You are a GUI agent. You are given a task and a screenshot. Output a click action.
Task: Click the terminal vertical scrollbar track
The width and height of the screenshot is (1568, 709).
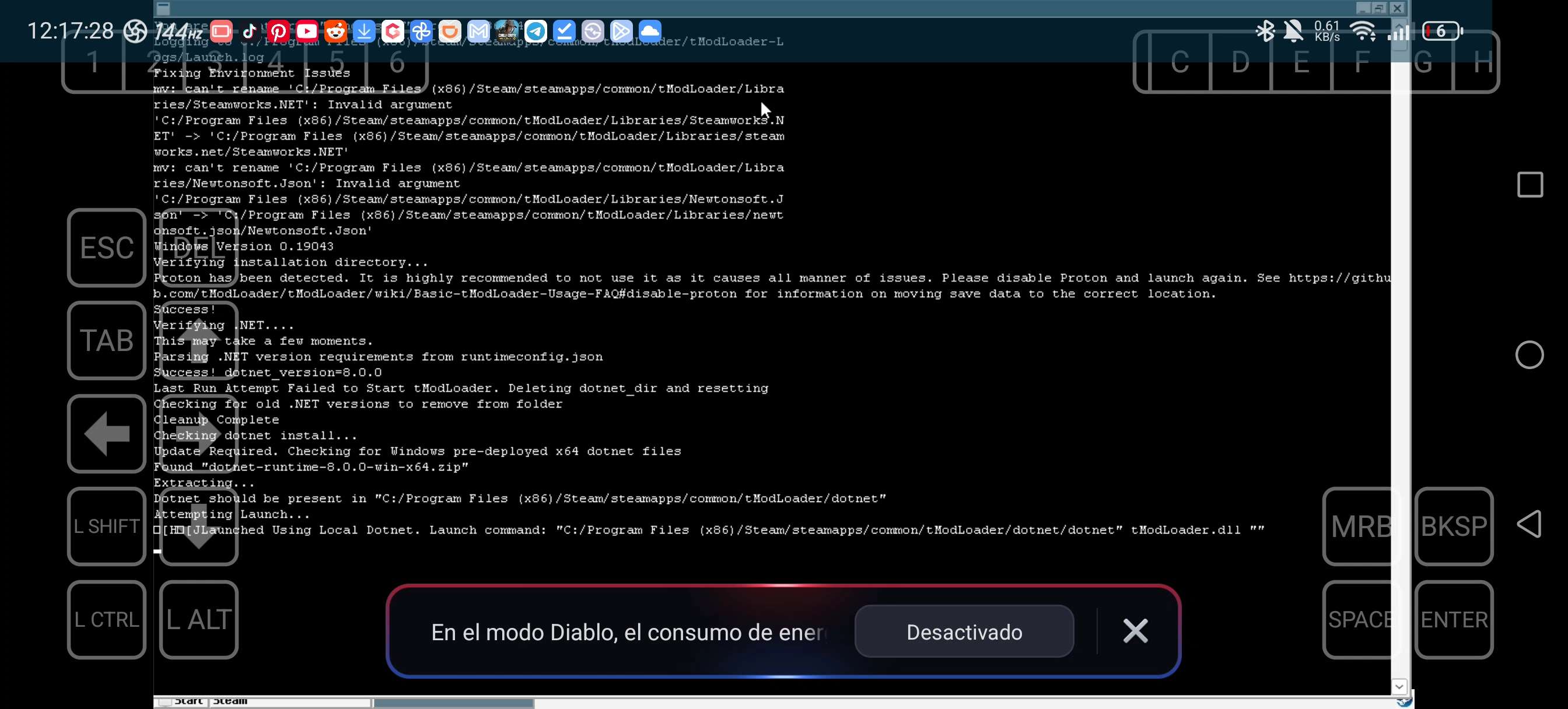pyautogui.click(x=1399, y=365)
